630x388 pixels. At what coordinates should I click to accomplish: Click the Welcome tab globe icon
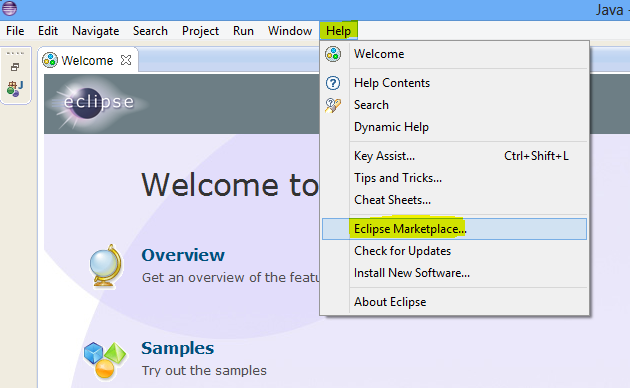point(50,60)
